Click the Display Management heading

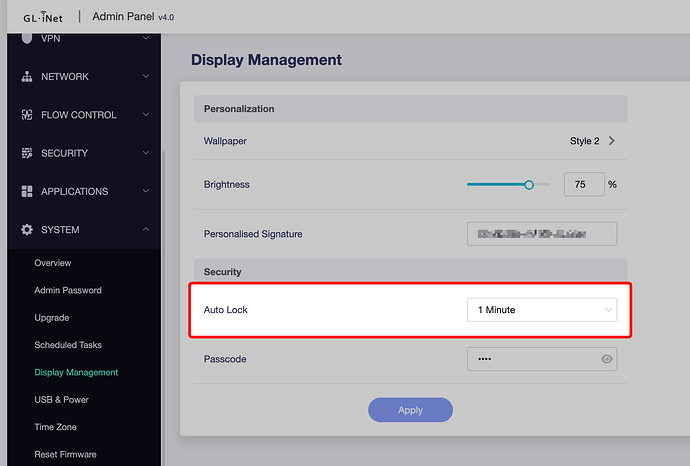click(266, 60)
